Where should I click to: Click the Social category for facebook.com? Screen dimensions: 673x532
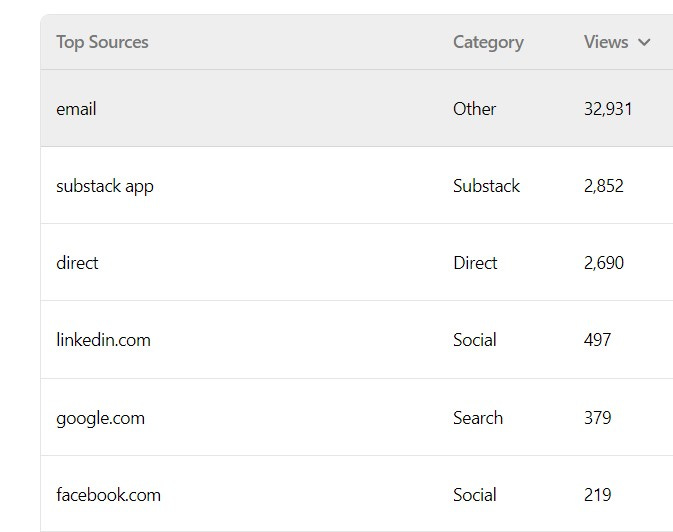coord(475,495)
